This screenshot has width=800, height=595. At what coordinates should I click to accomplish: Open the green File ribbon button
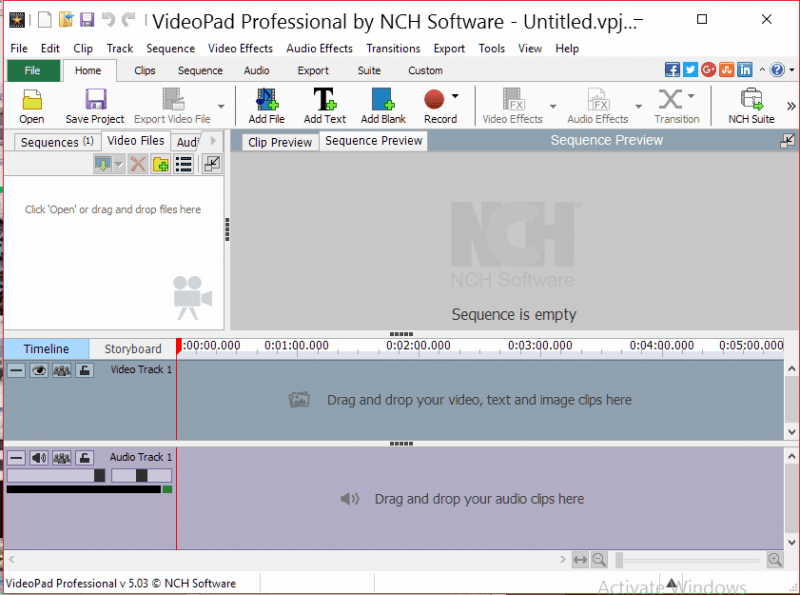[33, 70]
